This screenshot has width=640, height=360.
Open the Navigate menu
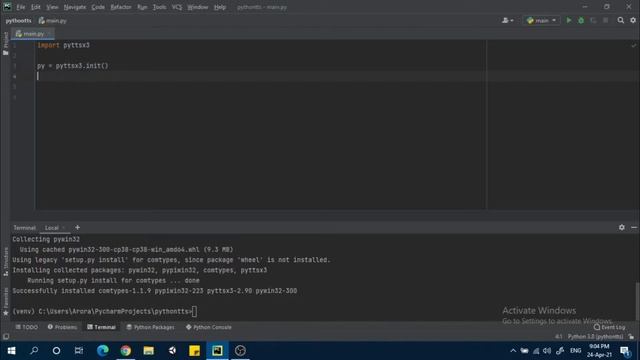click(x=75, y=7)
